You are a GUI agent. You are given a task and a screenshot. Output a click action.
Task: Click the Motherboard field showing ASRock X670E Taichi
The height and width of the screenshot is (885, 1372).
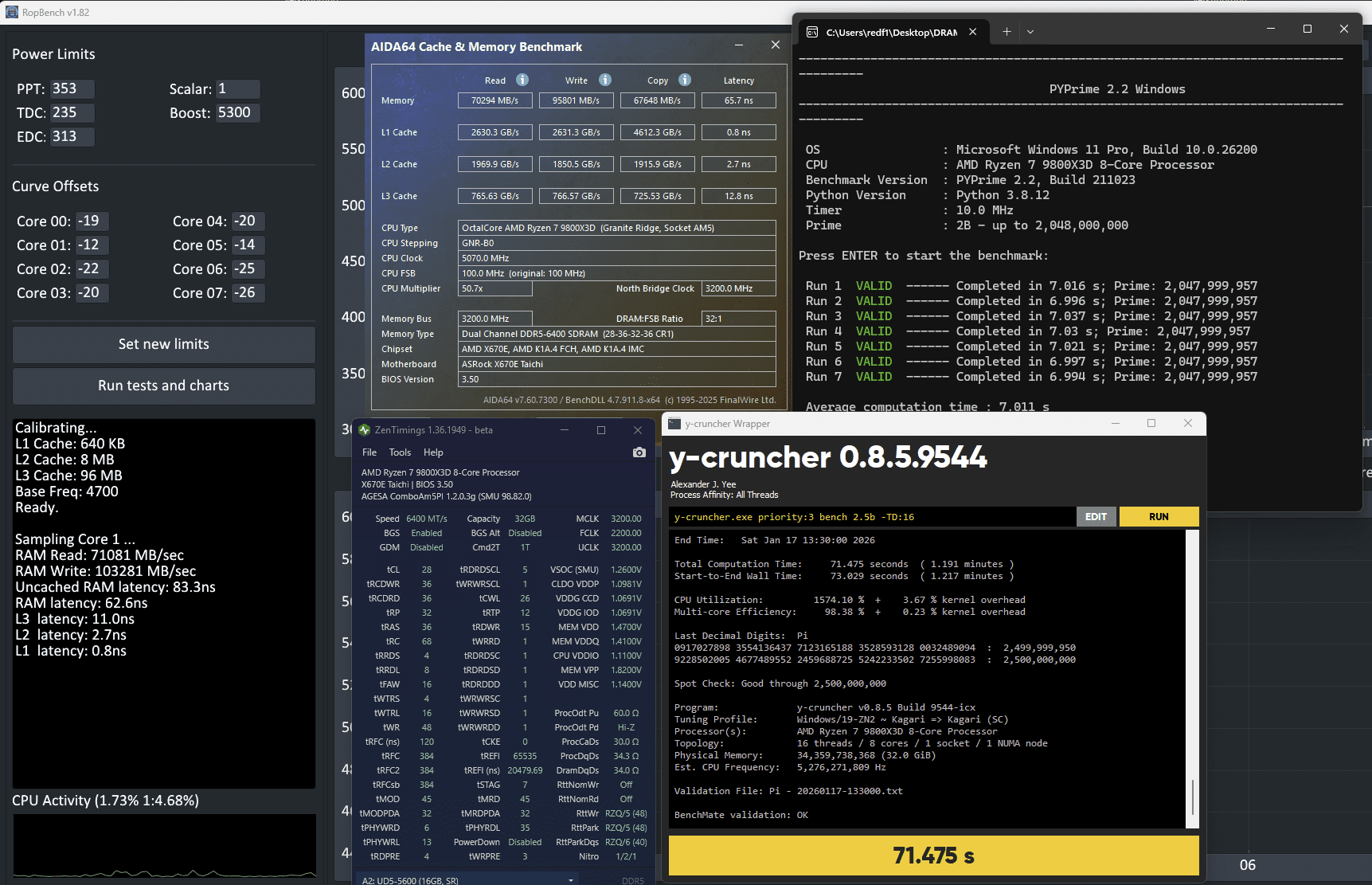pyautogui.click(x=616, y=364)
